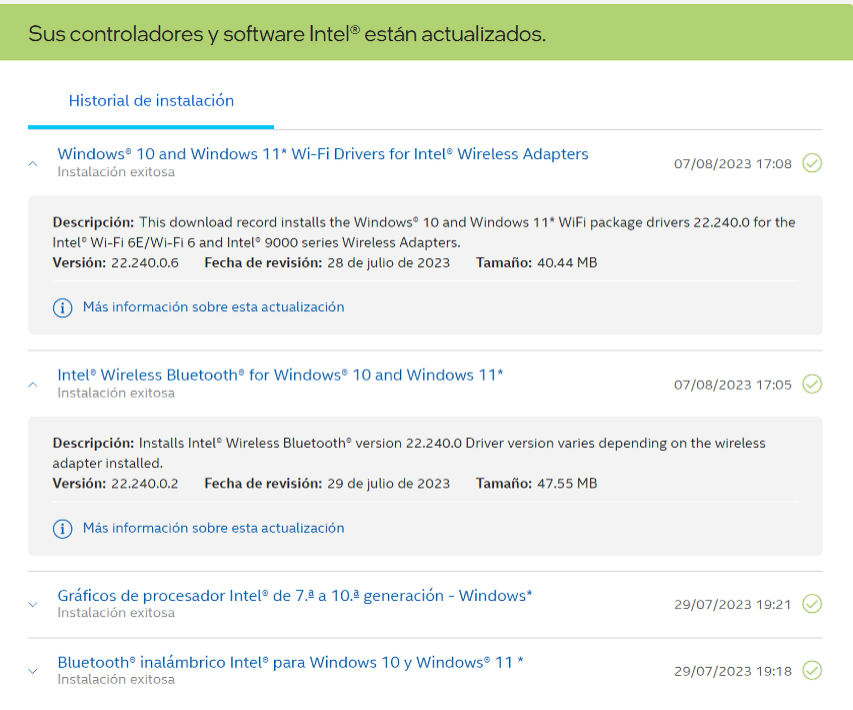Expand the Gráficos de procesador Intel entry
The image size is (853, 710).
tap(33, 604)
